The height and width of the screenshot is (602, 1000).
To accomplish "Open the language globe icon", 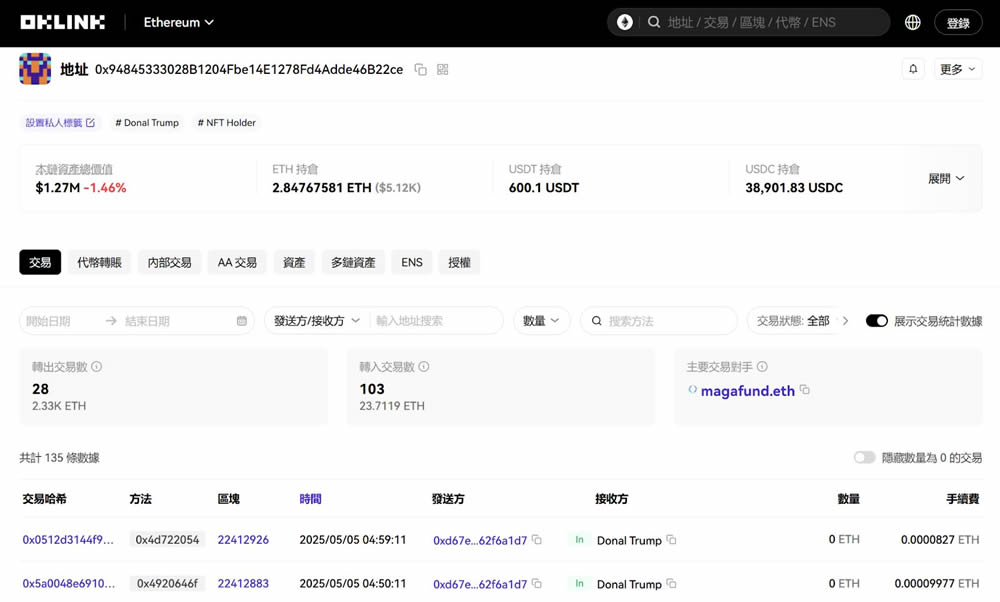I will tap(912, 22).
